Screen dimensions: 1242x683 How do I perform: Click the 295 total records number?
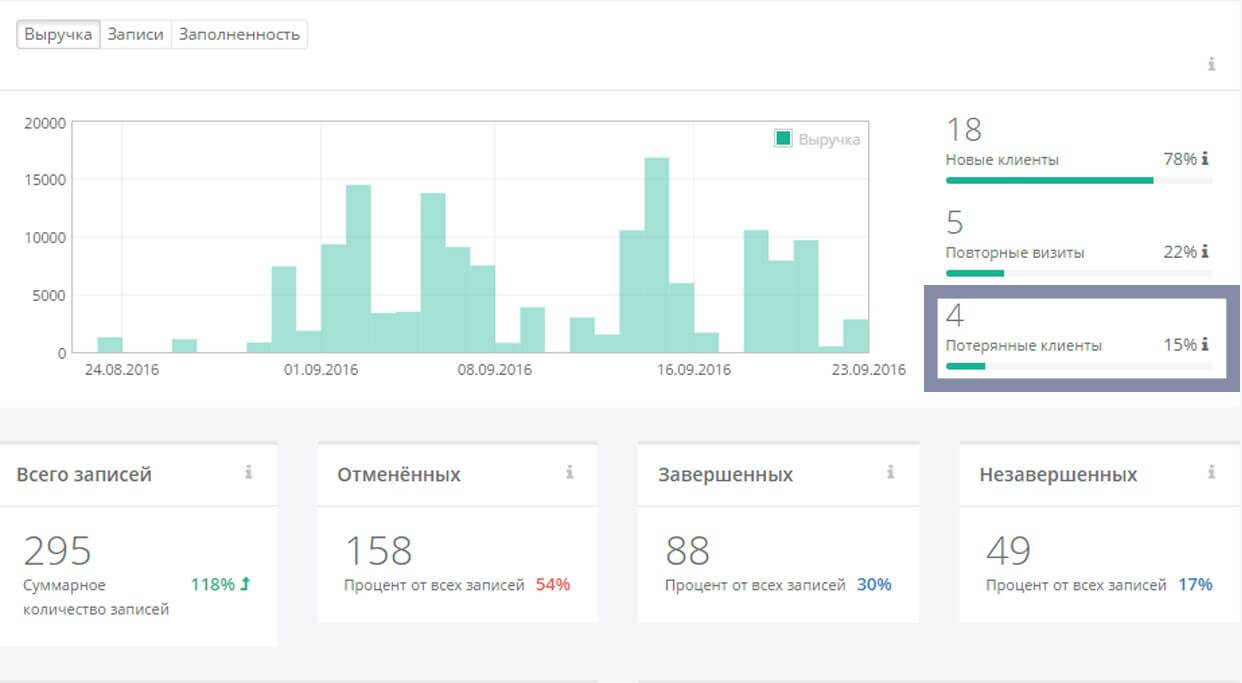(57, 551)
